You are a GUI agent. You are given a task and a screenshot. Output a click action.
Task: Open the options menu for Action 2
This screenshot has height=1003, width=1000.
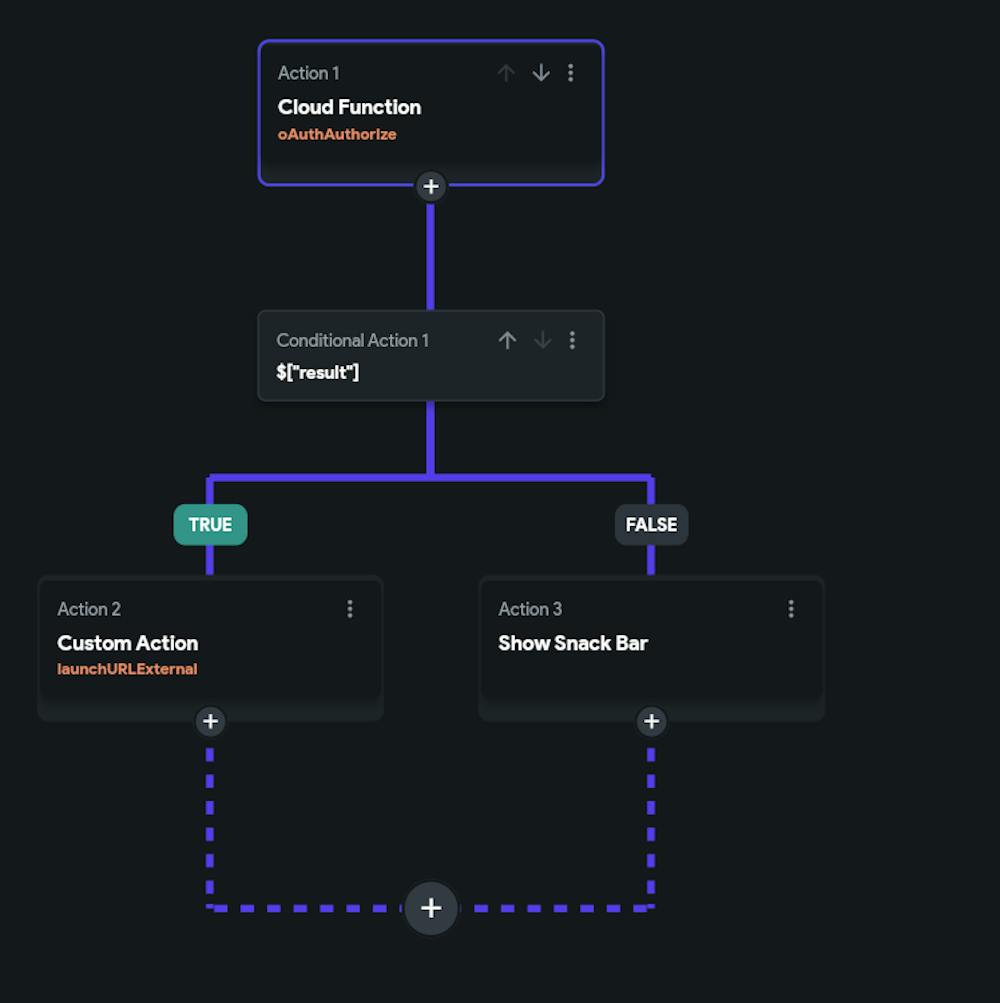pyautogui.click(x=350, y=609)
